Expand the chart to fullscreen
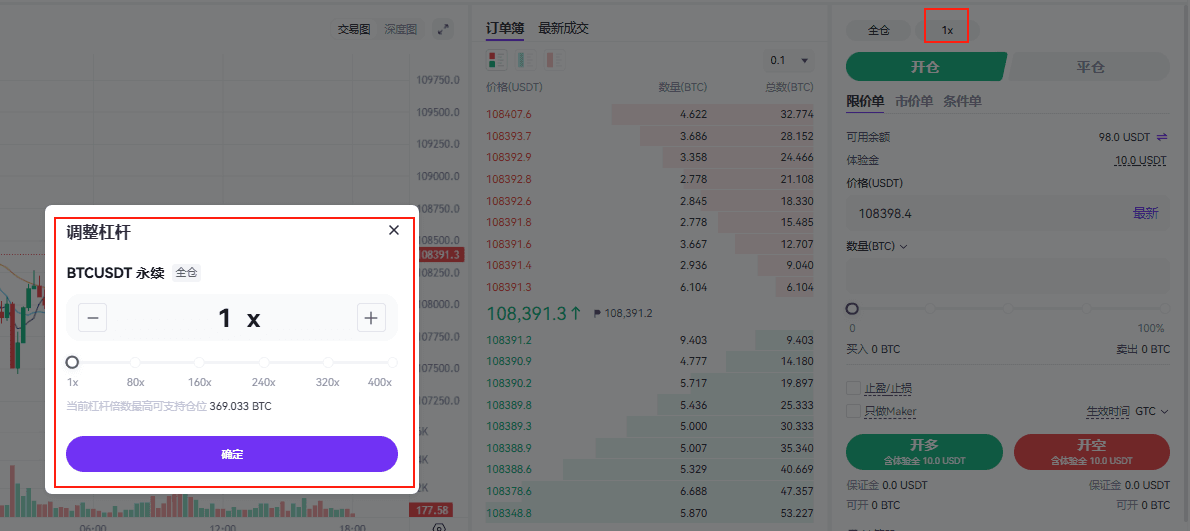The width and height of the screenshot is (1190, 531). coord(444,30)
